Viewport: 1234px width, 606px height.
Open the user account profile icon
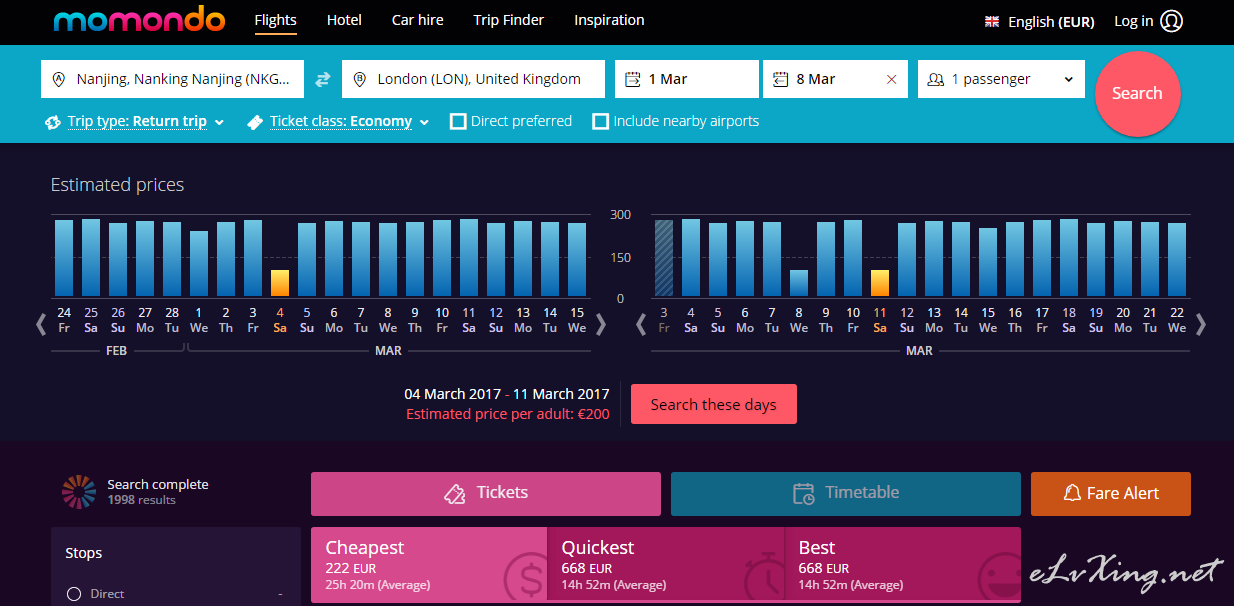(x=1172, y=21)
